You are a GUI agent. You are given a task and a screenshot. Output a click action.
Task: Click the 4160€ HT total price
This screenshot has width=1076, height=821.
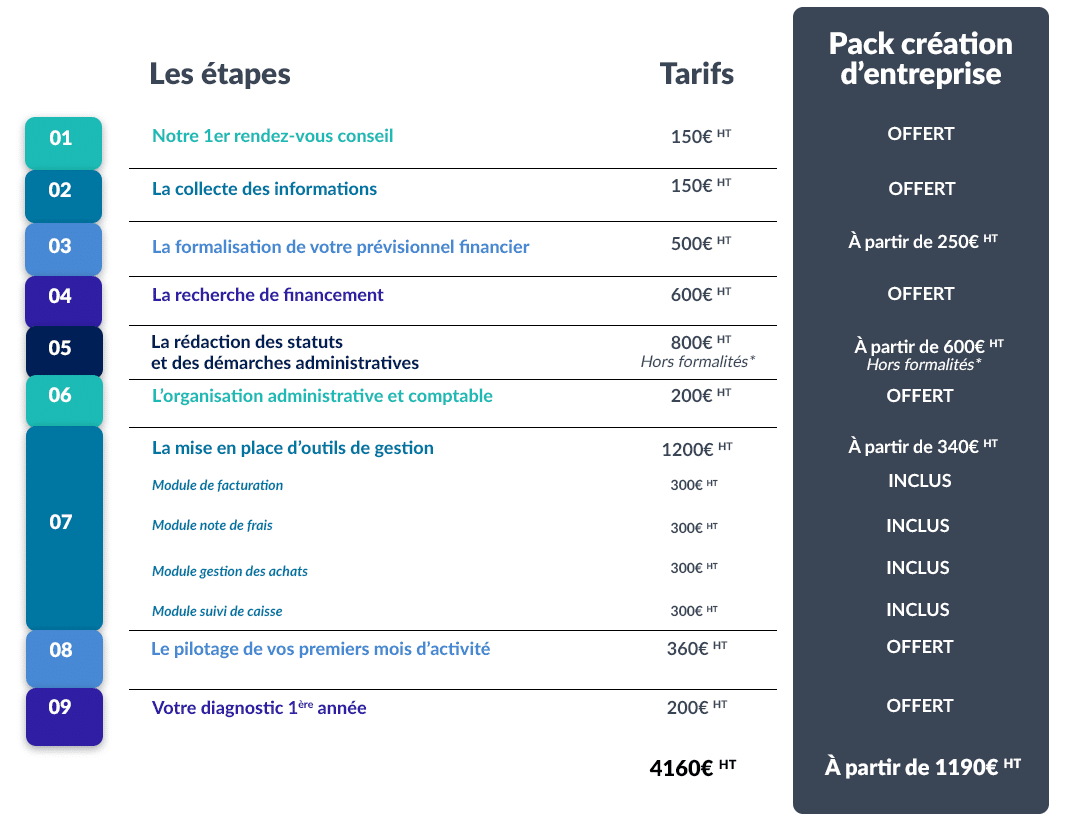coord(692,768)
